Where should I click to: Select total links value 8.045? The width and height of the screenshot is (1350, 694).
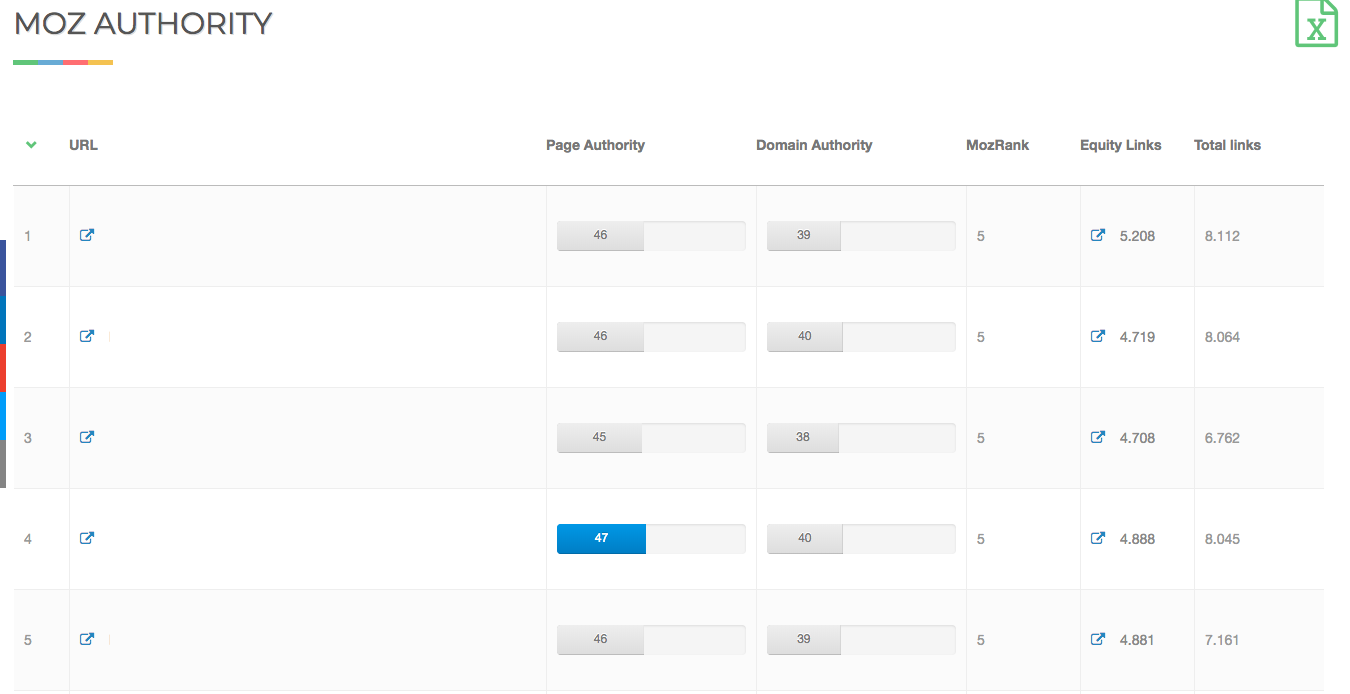tap(1222, 539)
